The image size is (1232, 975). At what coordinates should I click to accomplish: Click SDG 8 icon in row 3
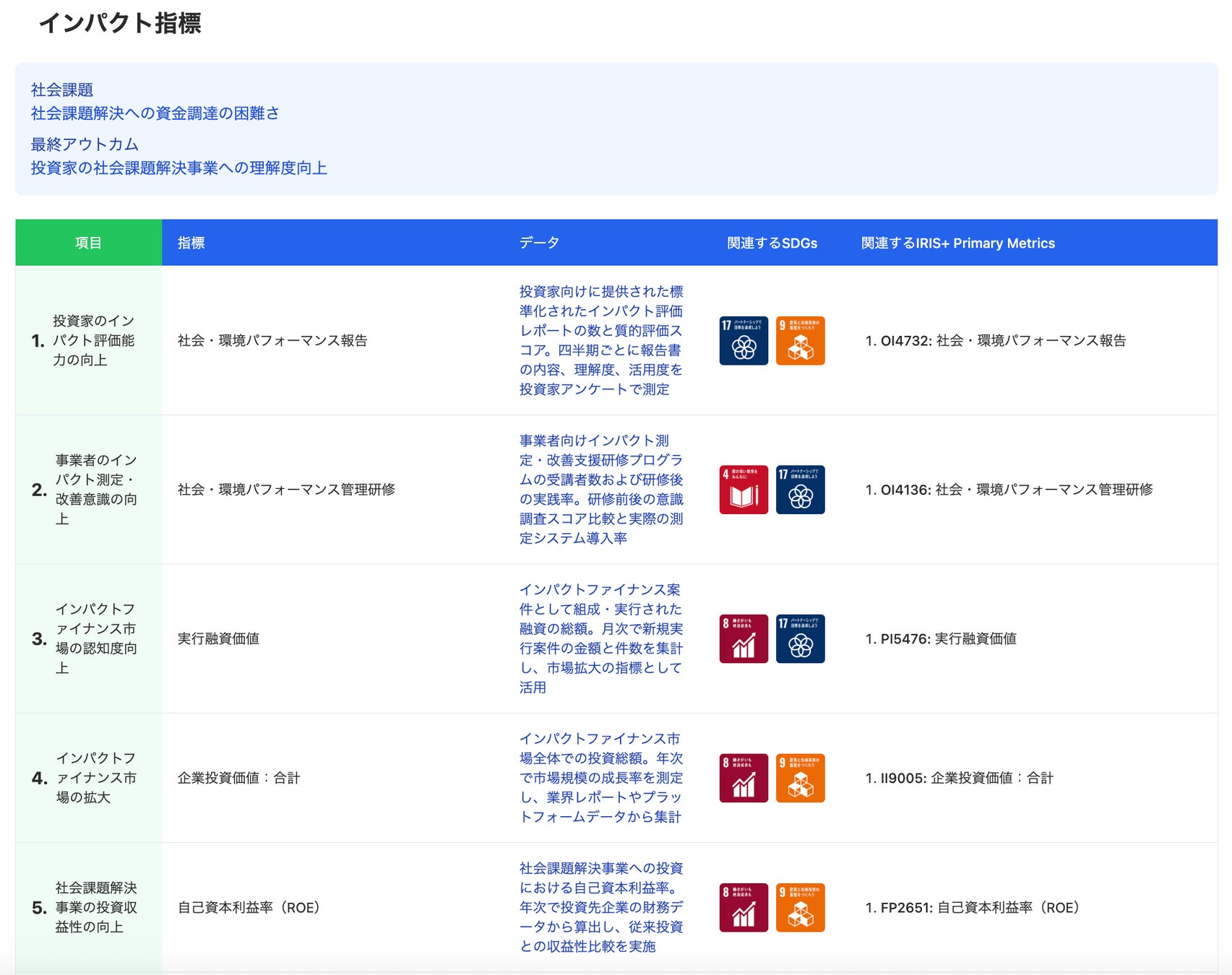[744, 639]
